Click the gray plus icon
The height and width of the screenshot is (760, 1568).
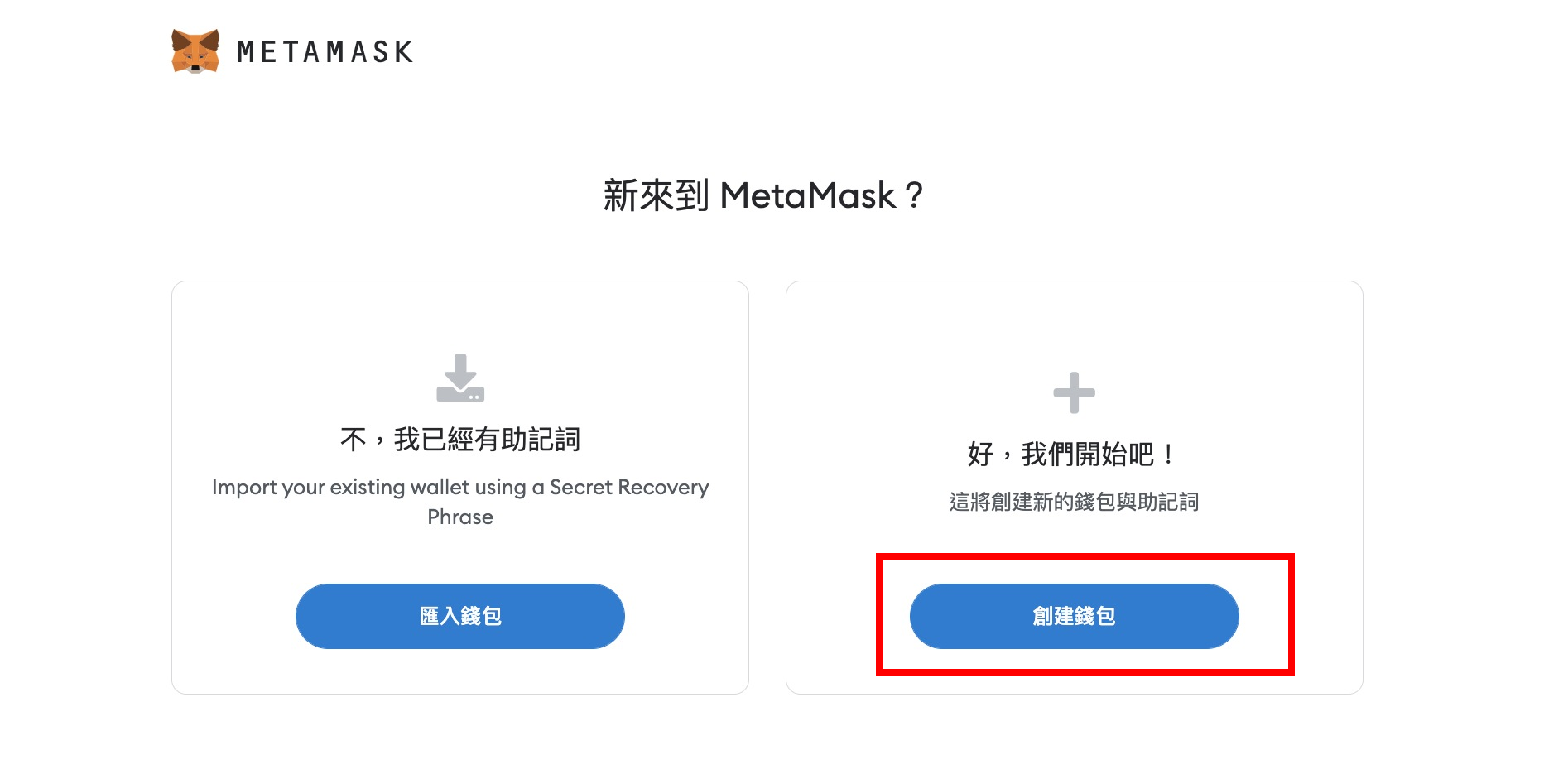(x=1074, y=392)
